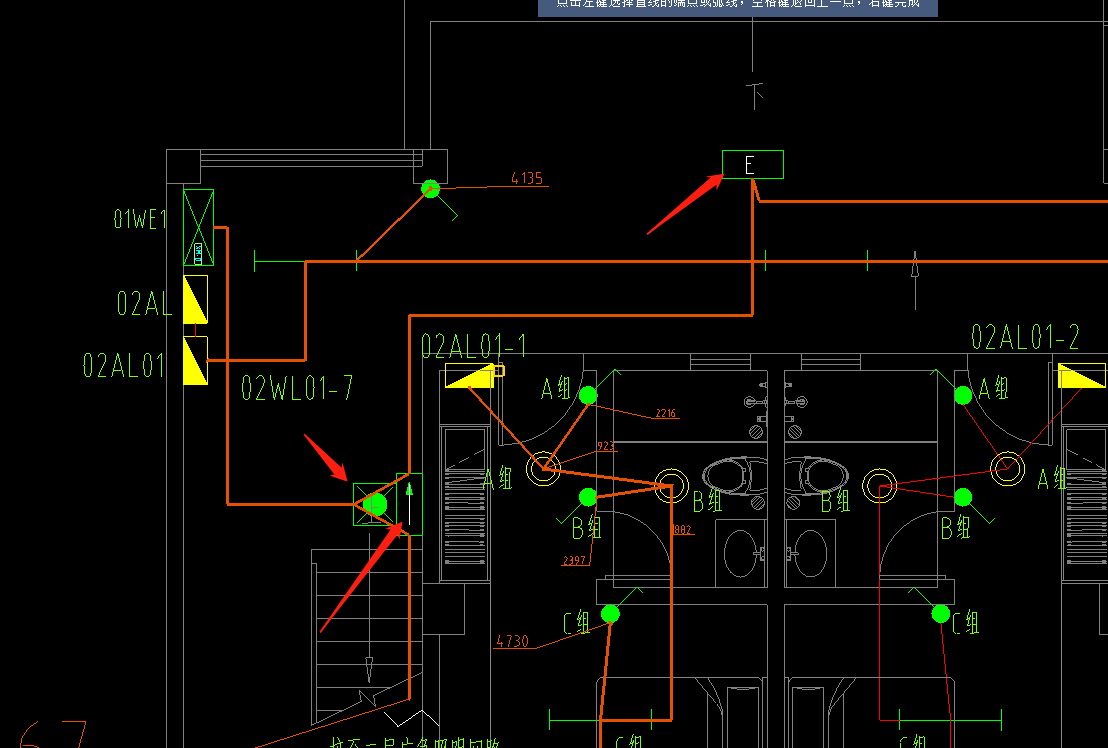Click the 02AL01 text label
The image size is (1108, 748).
[x=124, y=365]
